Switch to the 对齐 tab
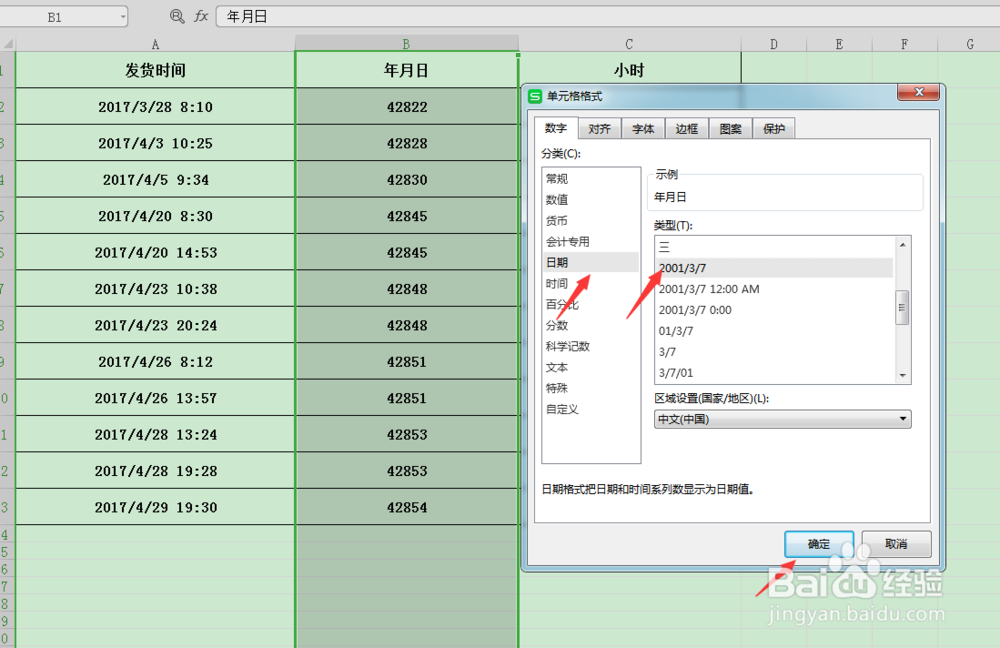 click(597, 128)
